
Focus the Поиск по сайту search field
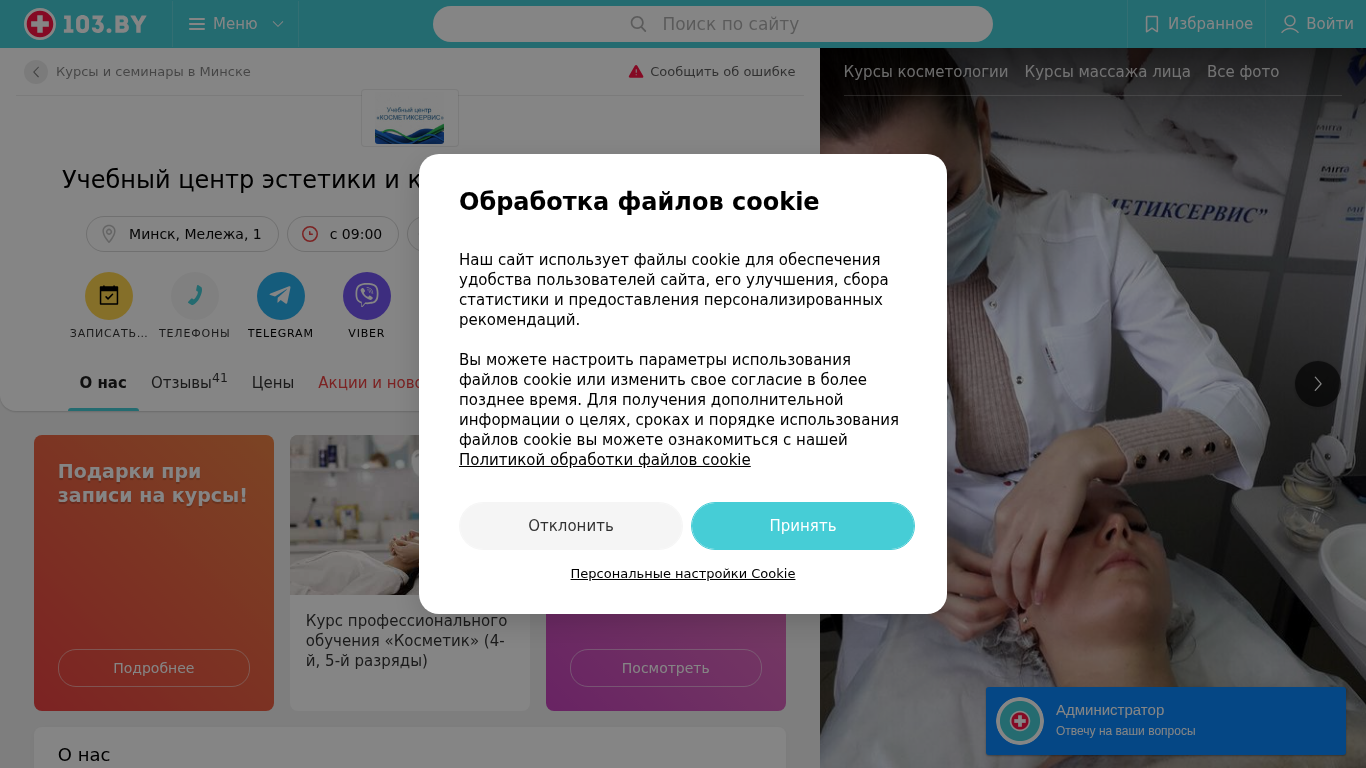713,24
